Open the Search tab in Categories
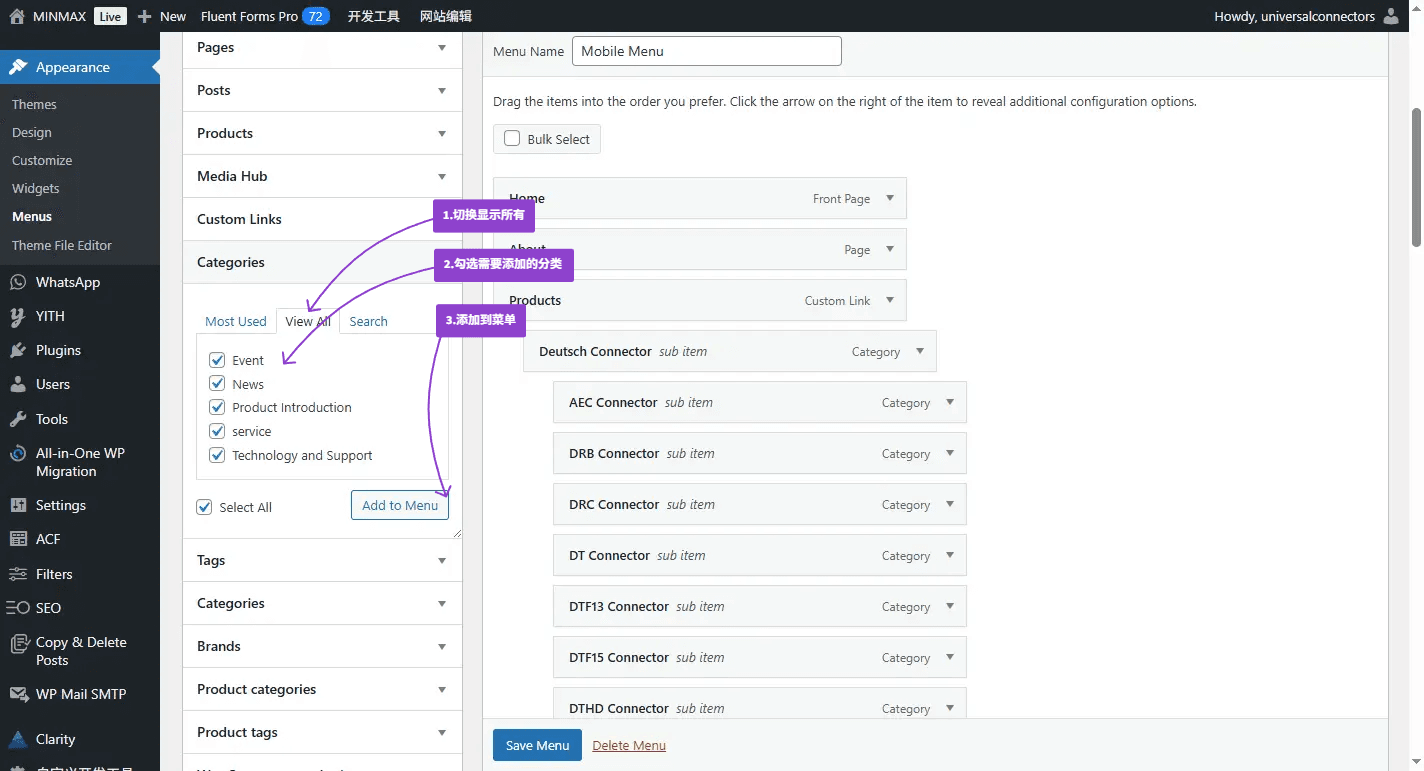This screenshot has width=1424, height=771. (368, 321)
